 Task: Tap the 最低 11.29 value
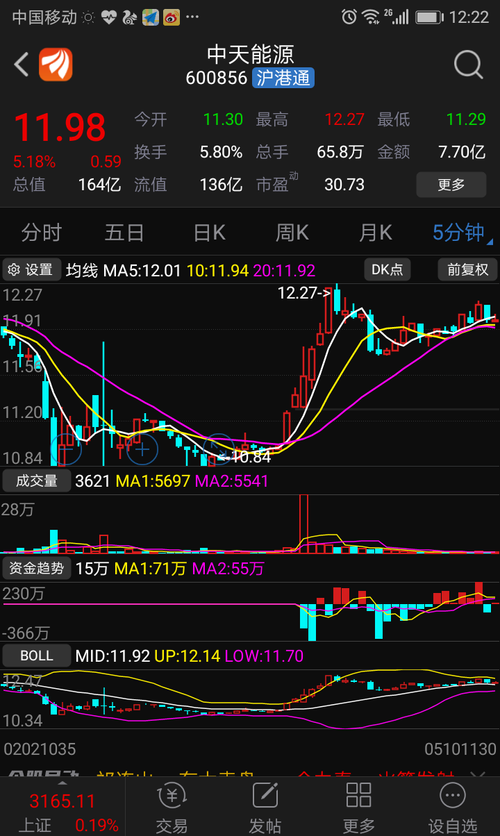(x=466, y=119)
